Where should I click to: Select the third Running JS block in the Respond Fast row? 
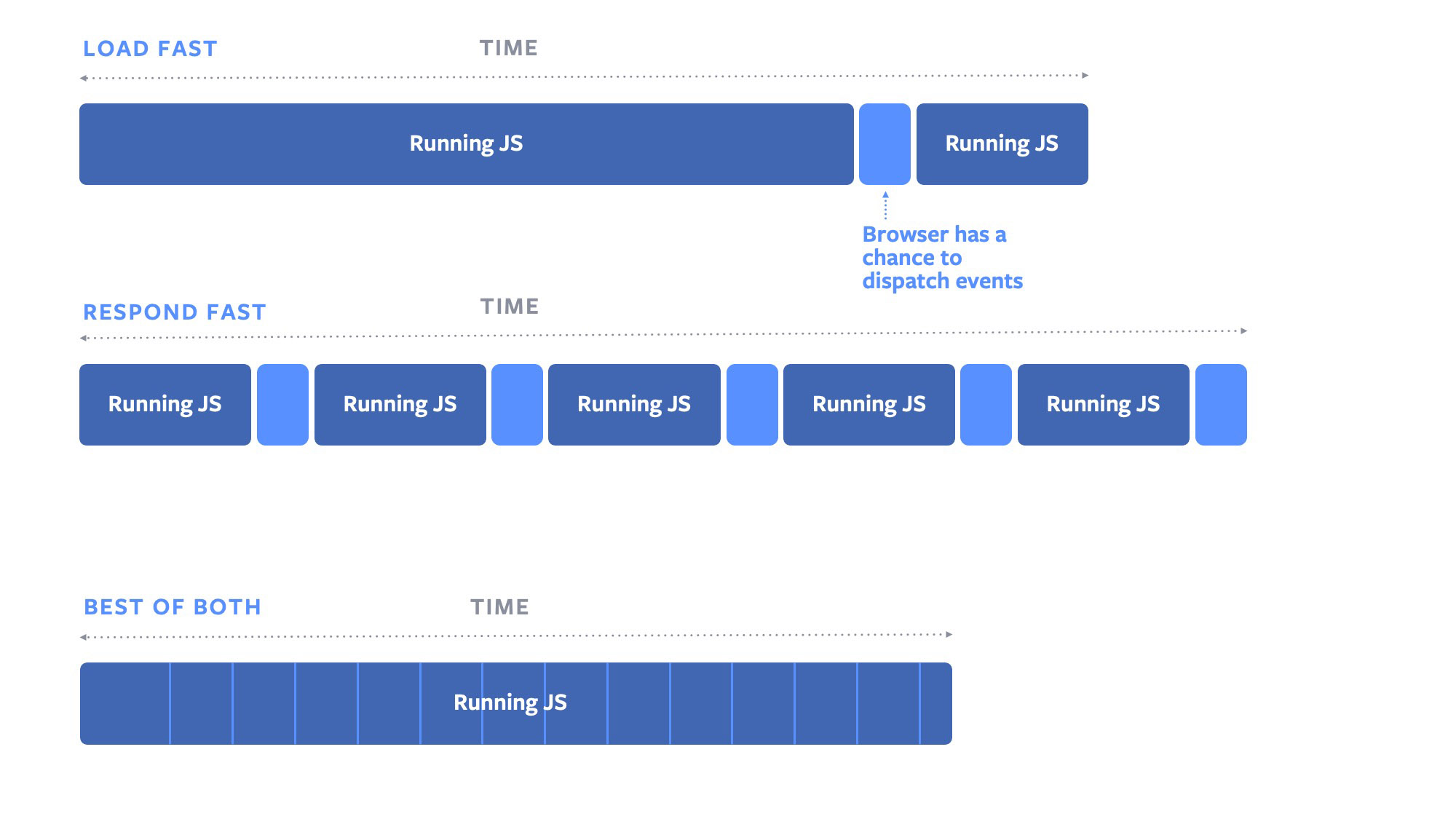pos(634,405)
